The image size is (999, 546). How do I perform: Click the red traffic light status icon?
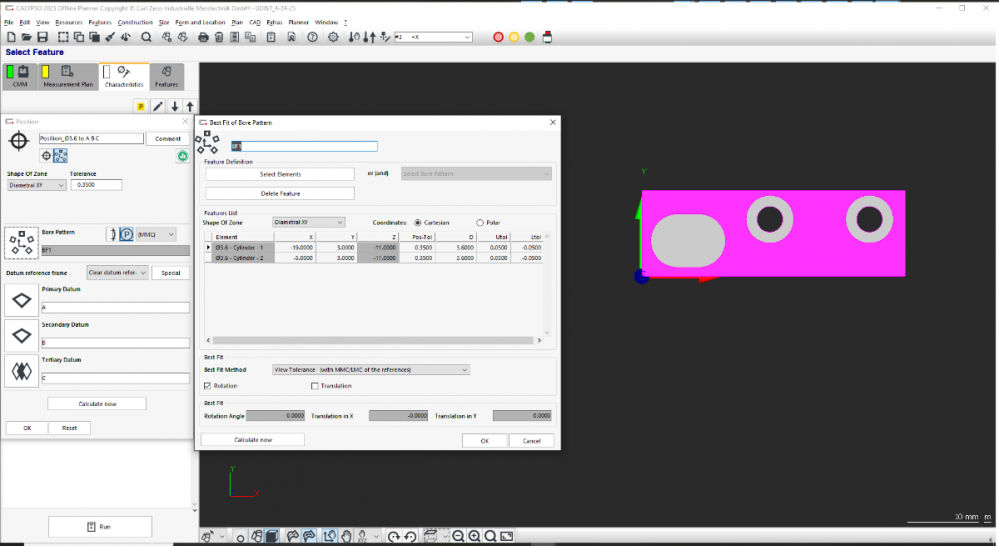pyautogui.click(x=498, y=37)
